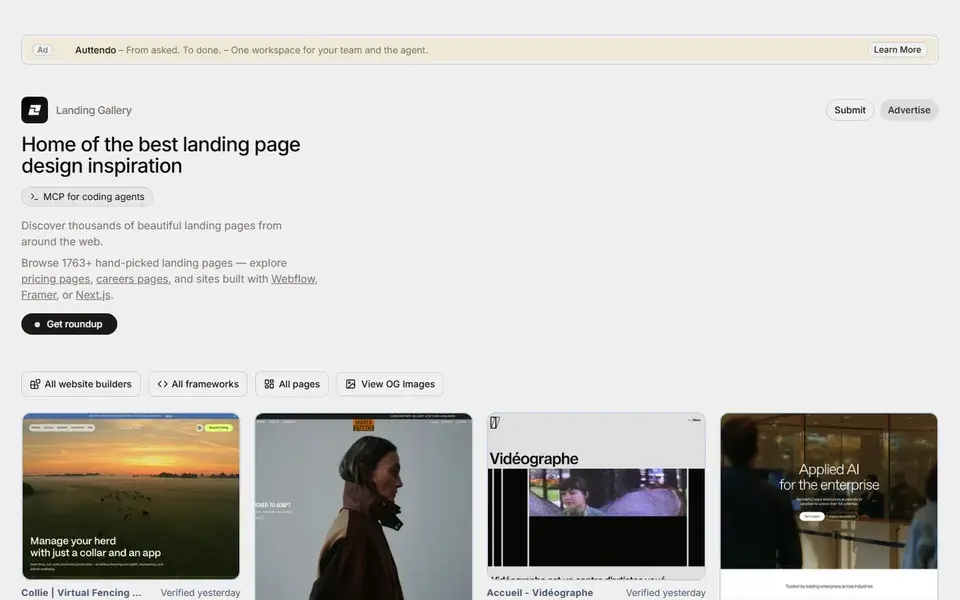
Task: Open the All pages filter
Action: [291, 384]
